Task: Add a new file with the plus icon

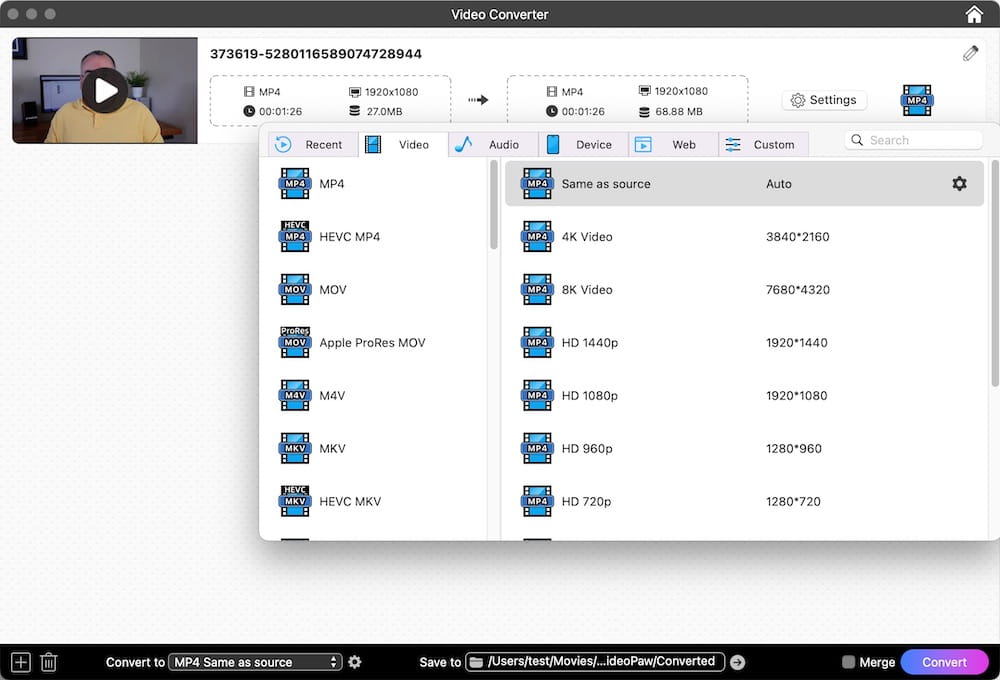Action: pos(20,661)
